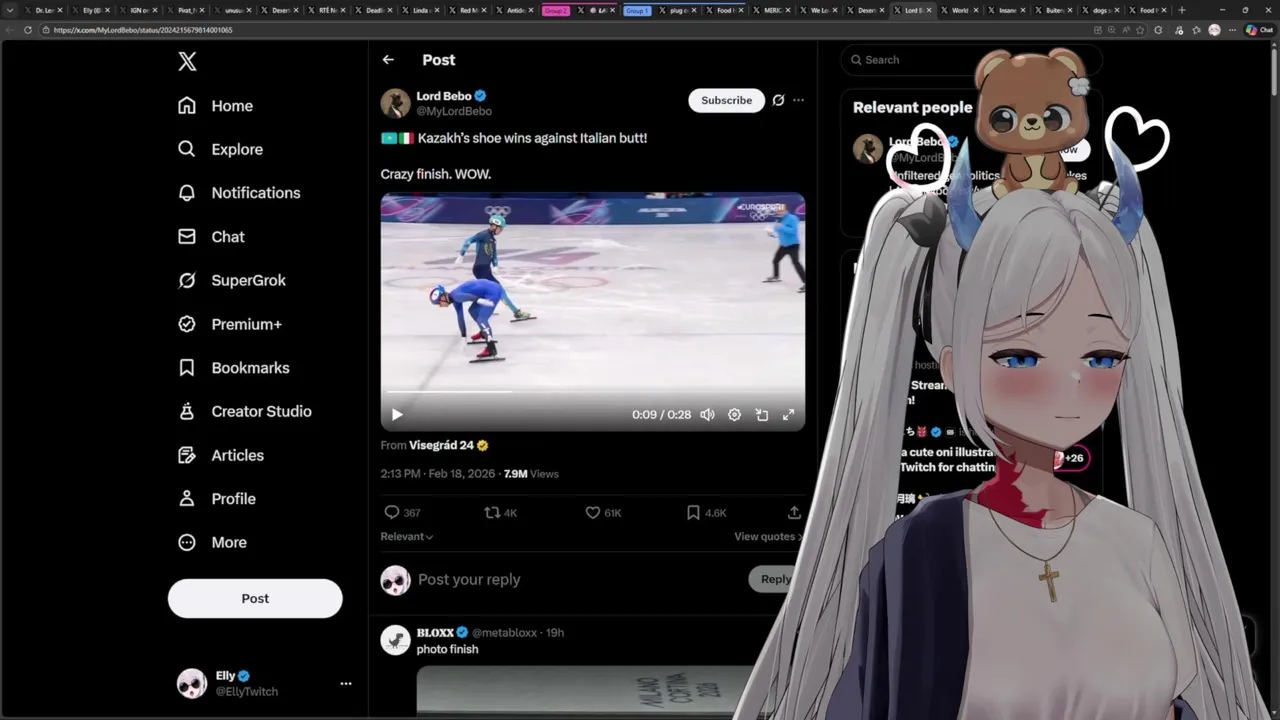Expand the pink Group 2 tab group
The height and width of the screenshot is (720, 1280).
(x=556, y=10)
